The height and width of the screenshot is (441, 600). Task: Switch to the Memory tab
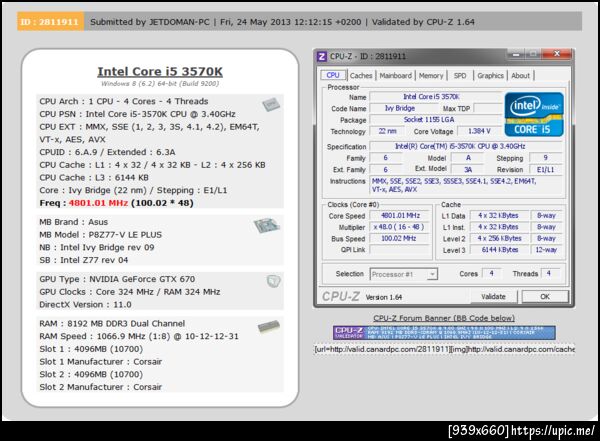pyautogui.click(x=430, y=76)
